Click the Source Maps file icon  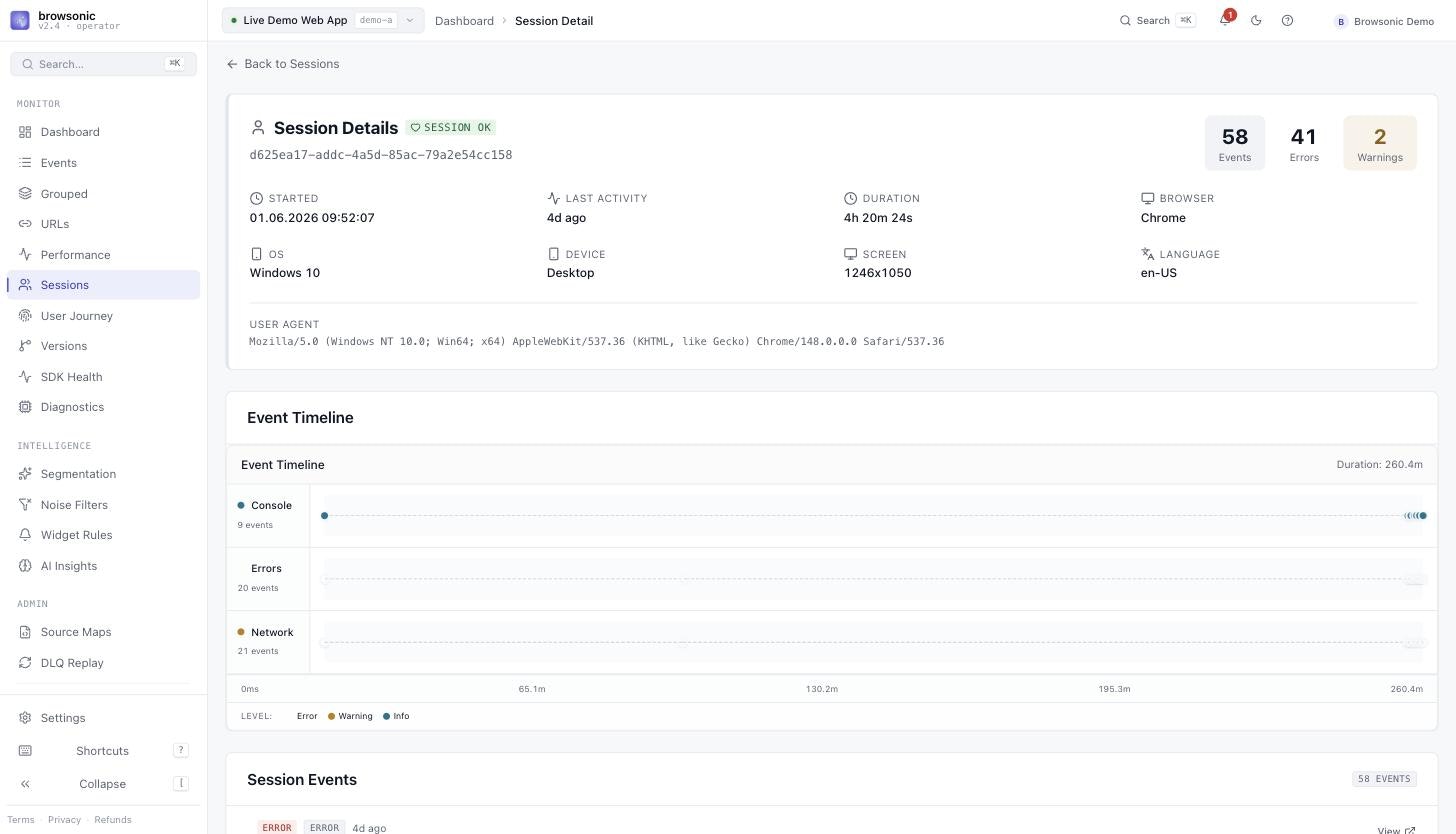(x=25, y=632)
